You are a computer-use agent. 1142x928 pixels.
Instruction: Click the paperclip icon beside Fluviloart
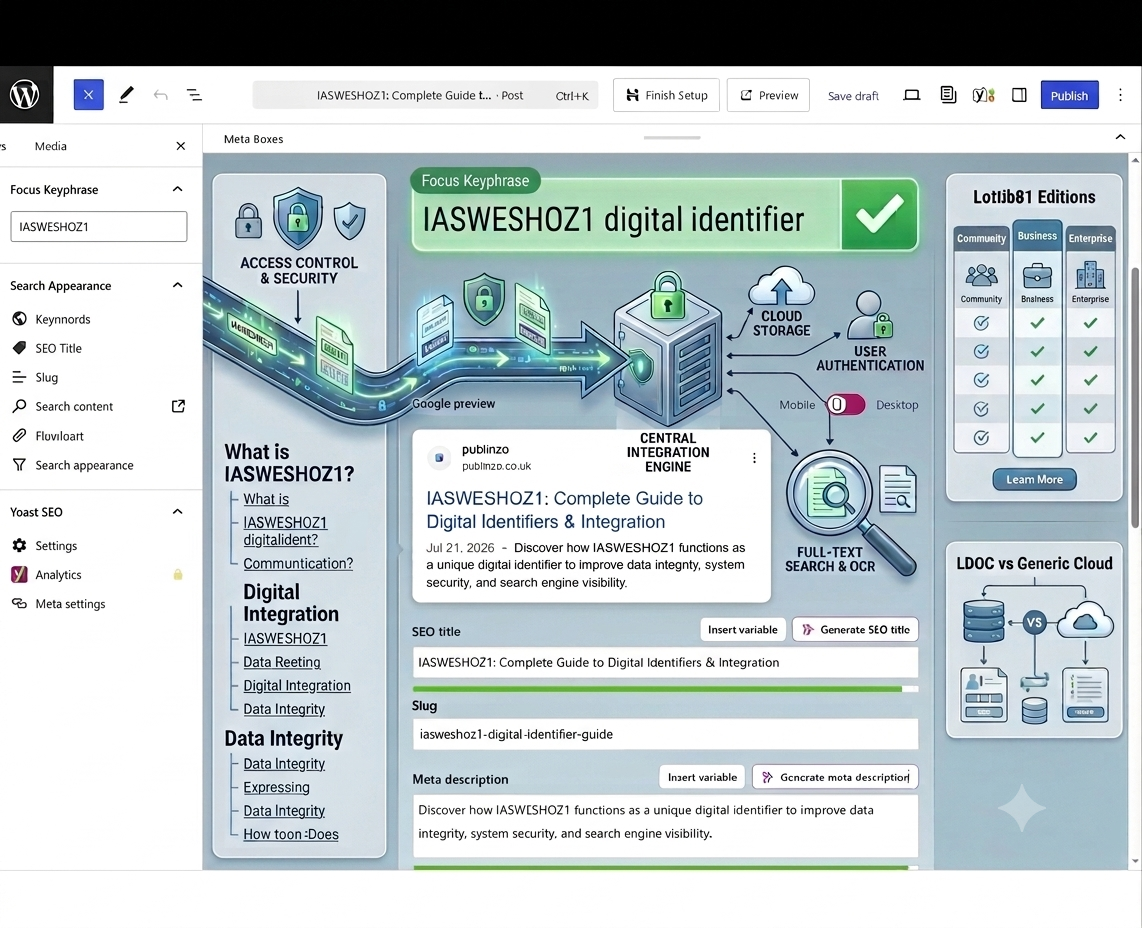(20, 436)
